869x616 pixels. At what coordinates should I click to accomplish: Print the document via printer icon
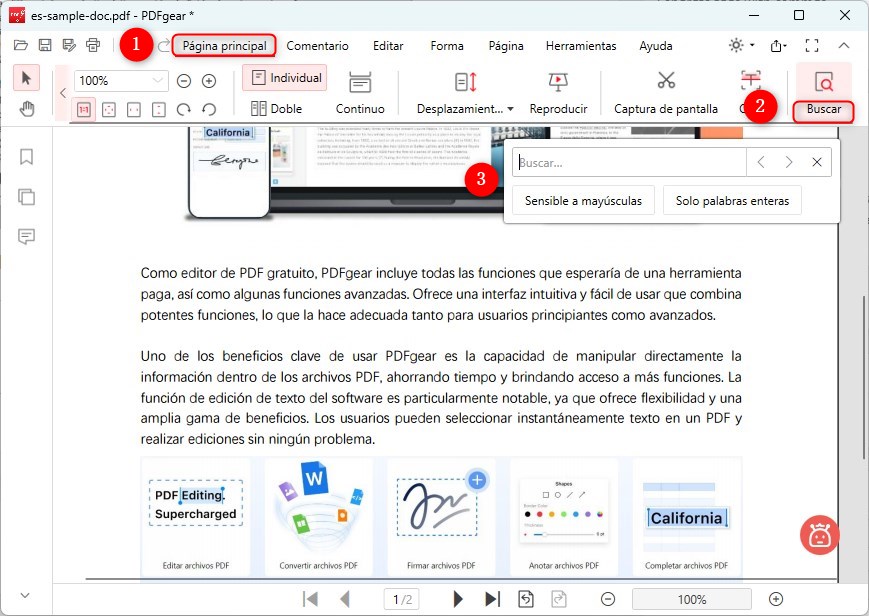pyautogui.click(x=93, y=45)
